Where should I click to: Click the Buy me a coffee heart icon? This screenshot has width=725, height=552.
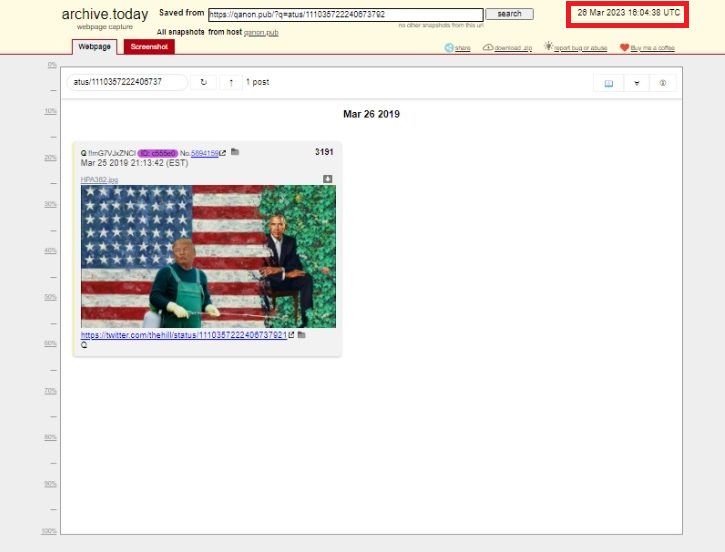pos(624,47)
